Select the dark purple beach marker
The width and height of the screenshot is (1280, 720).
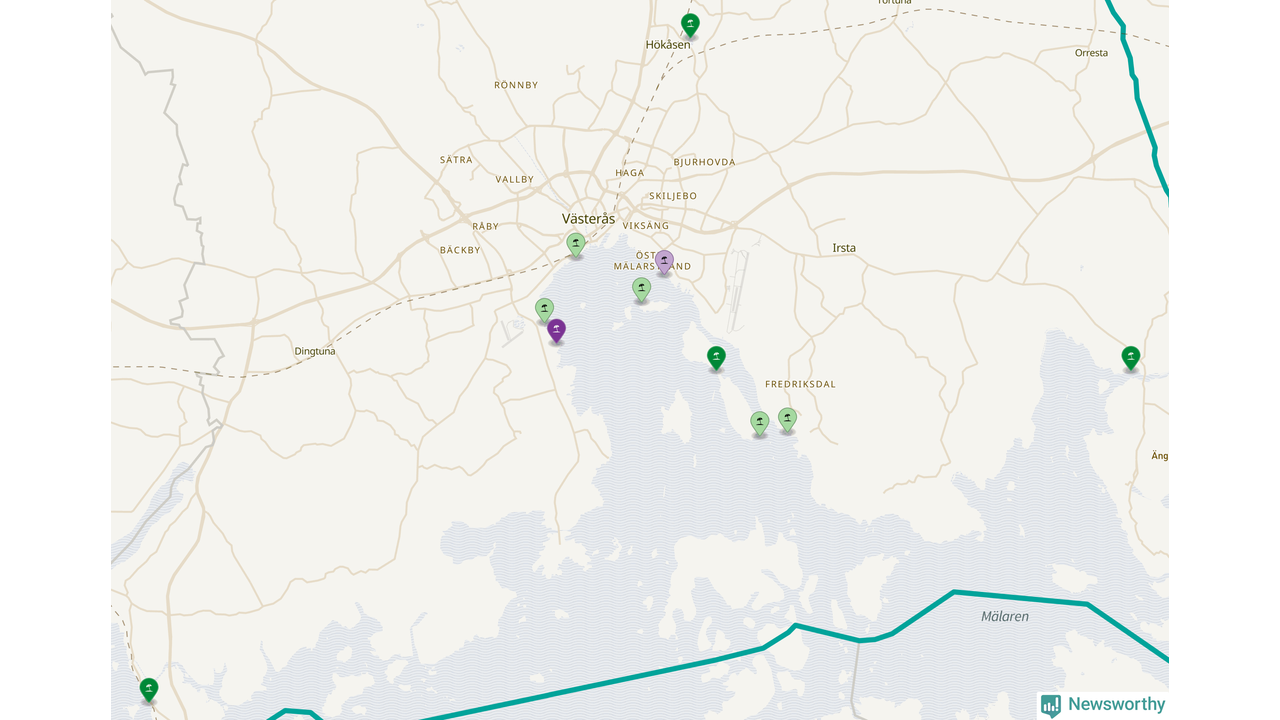(x=557, y=330)
